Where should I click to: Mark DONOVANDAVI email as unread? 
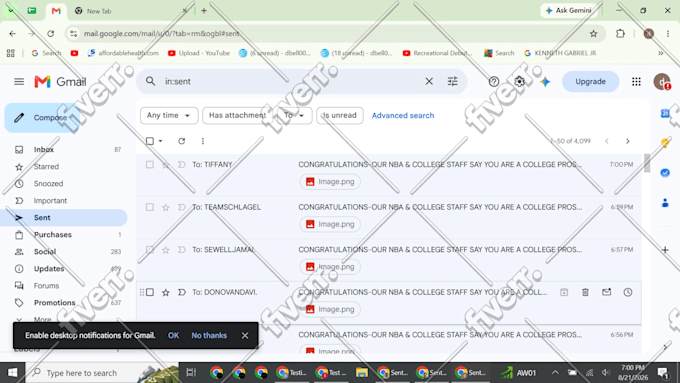pyautogui.click(x=606, y=292)
